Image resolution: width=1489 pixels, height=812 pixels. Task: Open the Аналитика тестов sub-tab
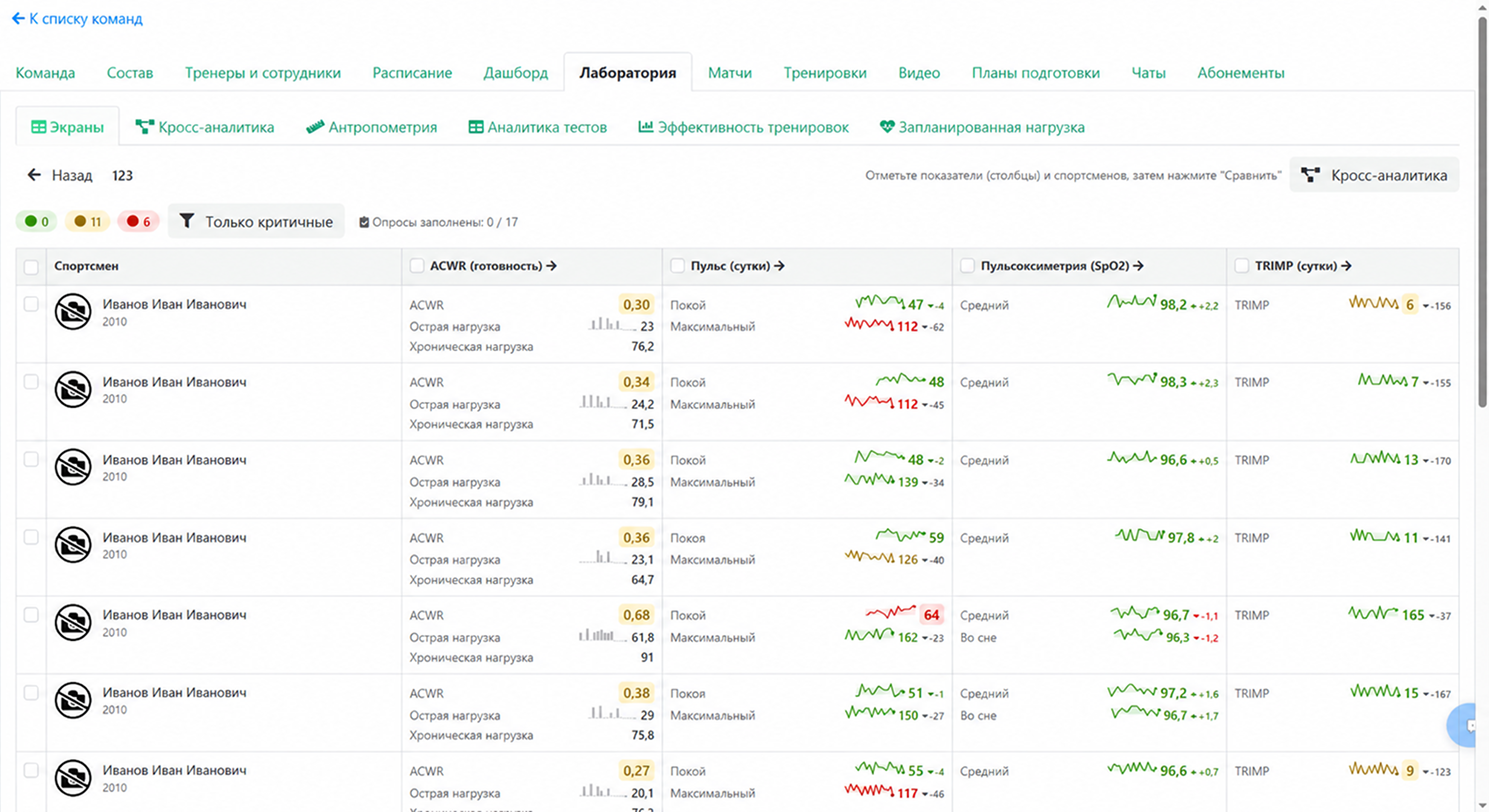[x=538, y=127]
